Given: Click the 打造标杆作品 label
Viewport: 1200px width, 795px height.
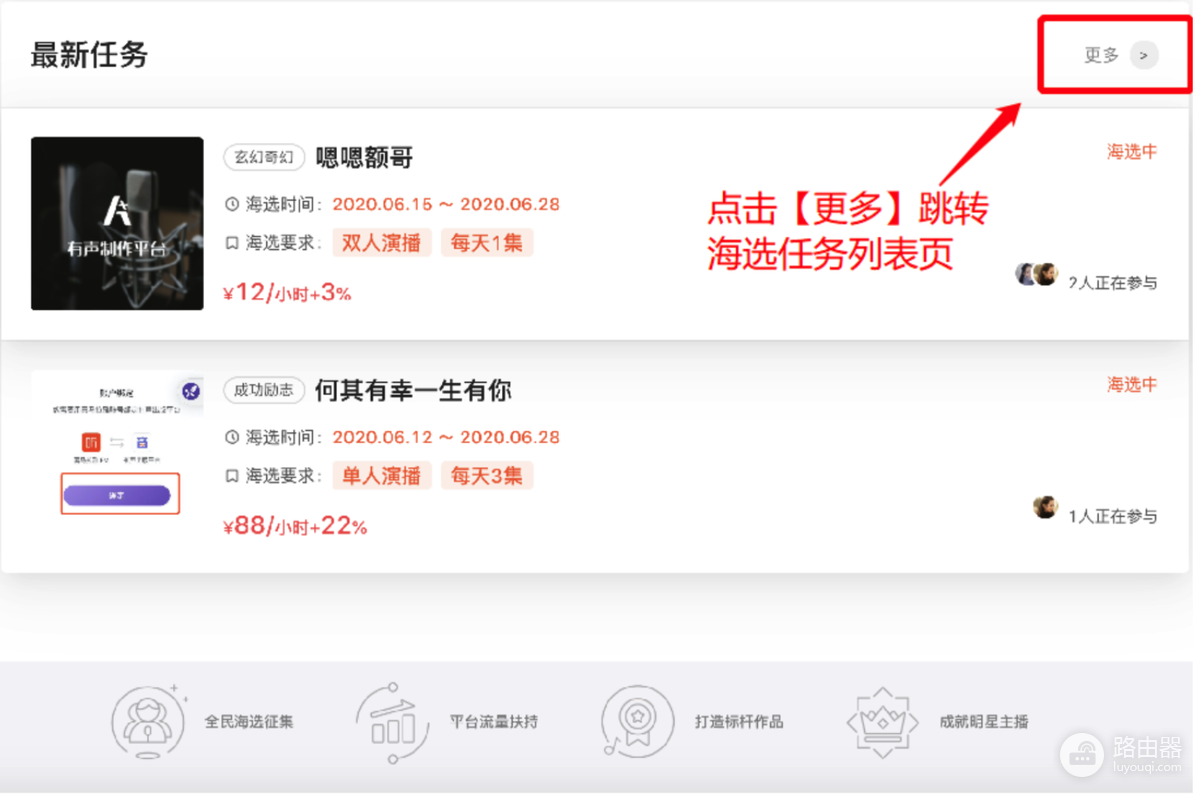Looking at the screenshot, I should click(739, 721).
